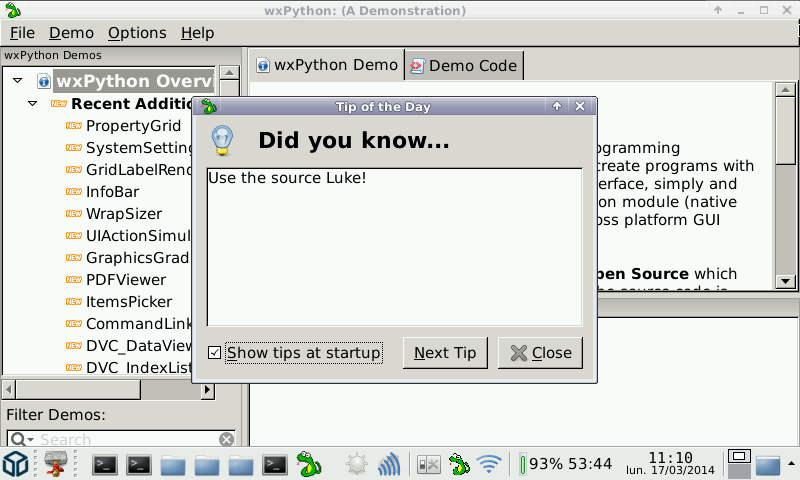Uncheck the Show tips at startup checkbox
The width and height of the screenshot is (800, 480).
click(214, 352)
